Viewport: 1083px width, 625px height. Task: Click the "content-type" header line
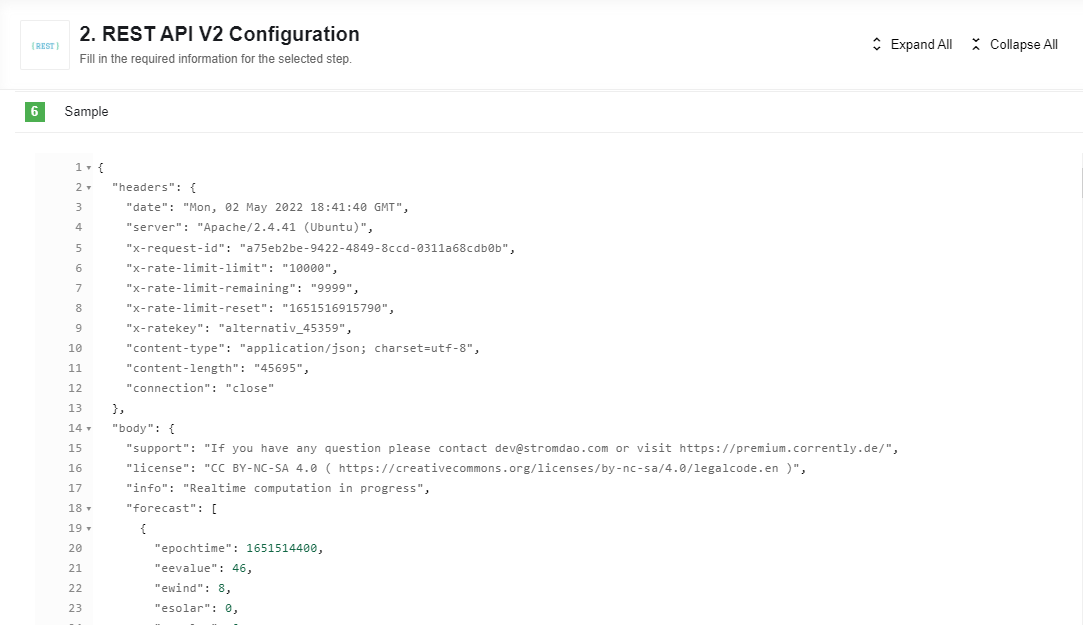303,348
